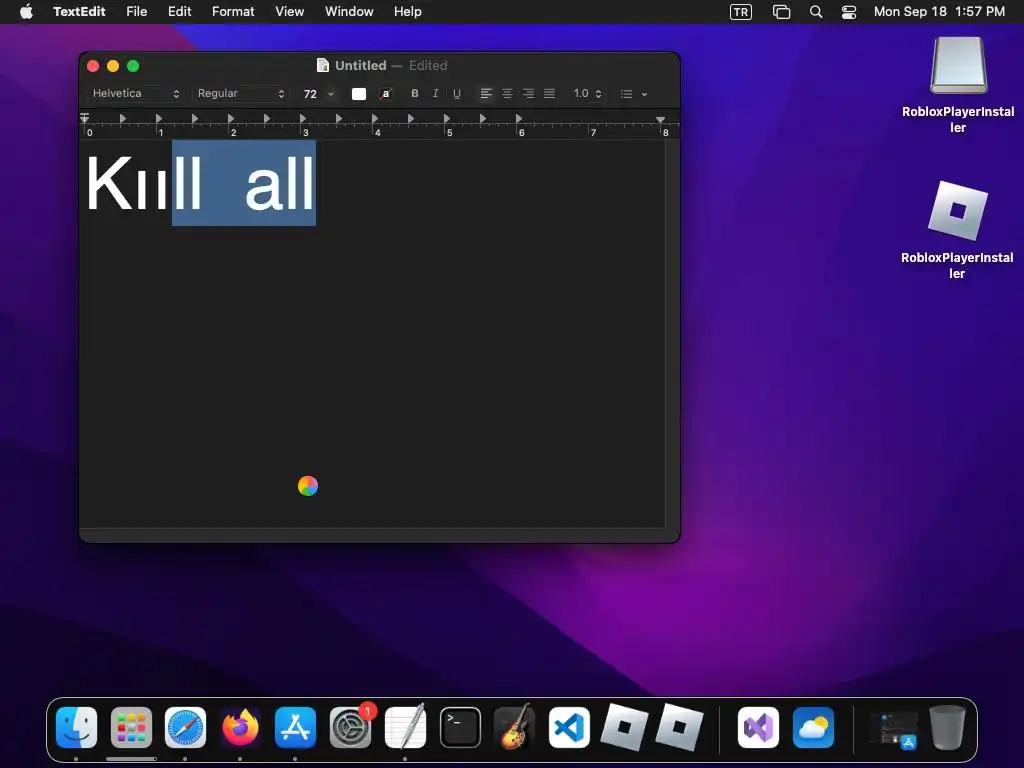Open the list bullets and numbering dropdown
This screenshot has width=1024, height=768.
pyautogui.click(x=633, y=93)
